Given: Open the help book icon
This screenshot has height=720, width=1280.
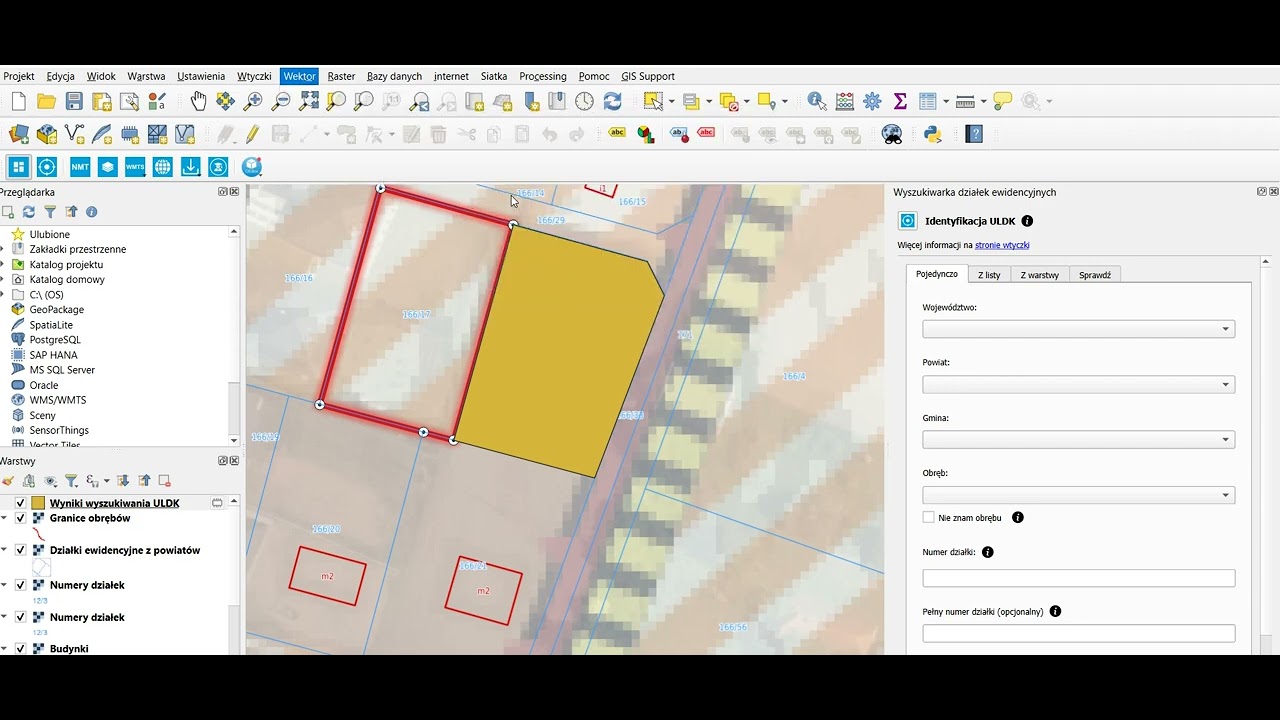Looking at the screenshot, I should (x=974, y=134).
